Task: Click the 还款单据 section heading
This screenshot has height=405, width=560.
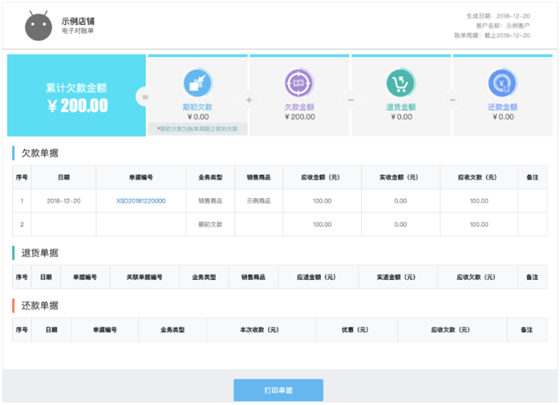Action: pos(40,305)
